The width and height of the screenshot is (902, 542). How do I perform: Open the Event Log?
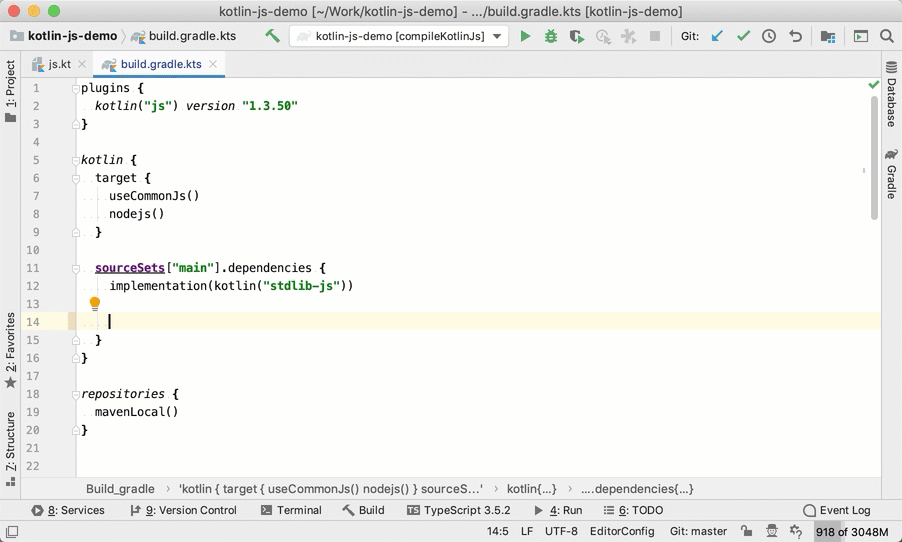click(837, 510)
